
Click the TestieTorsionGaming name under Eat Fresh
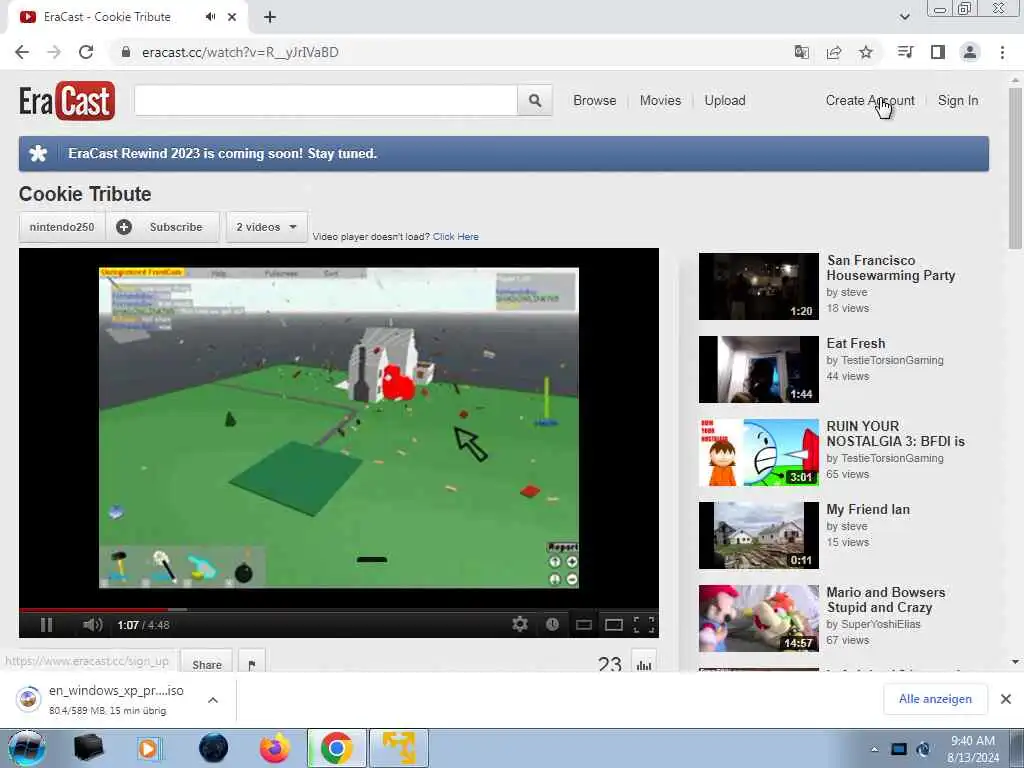point(891,360)
